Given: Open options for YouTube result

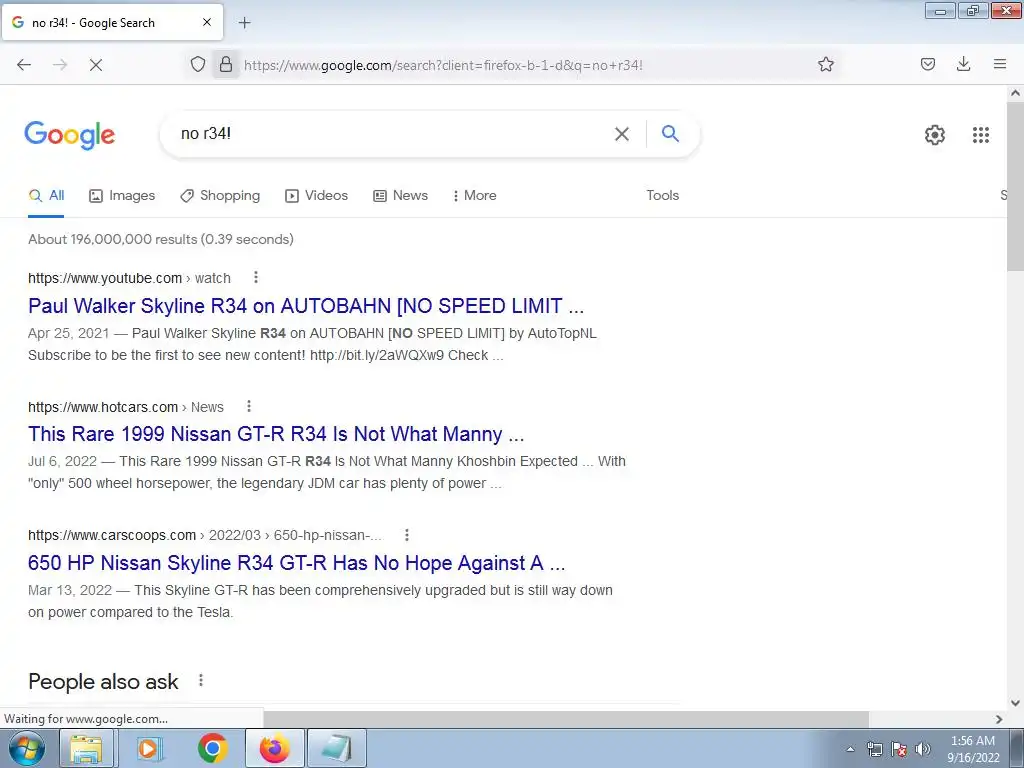Looking at the screenshot, I should coord(256,278).
